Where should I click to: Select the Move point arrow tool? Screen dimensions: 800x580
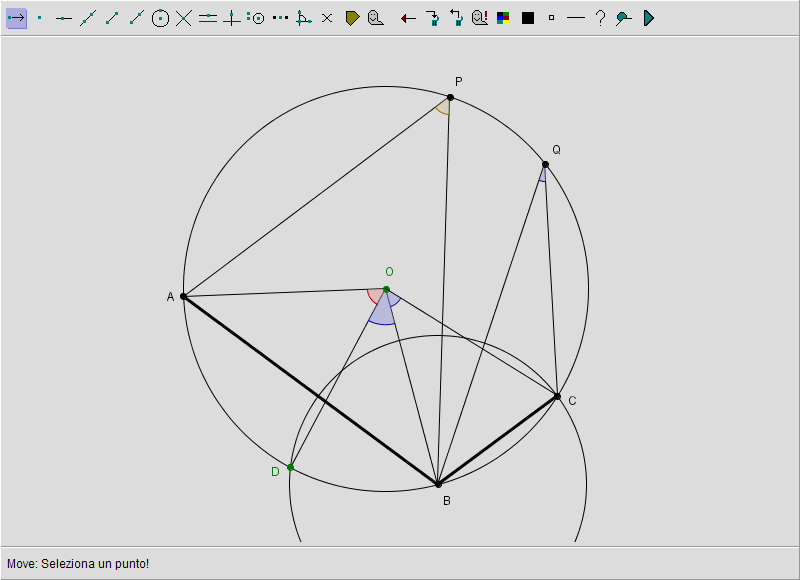pos(16,18)
